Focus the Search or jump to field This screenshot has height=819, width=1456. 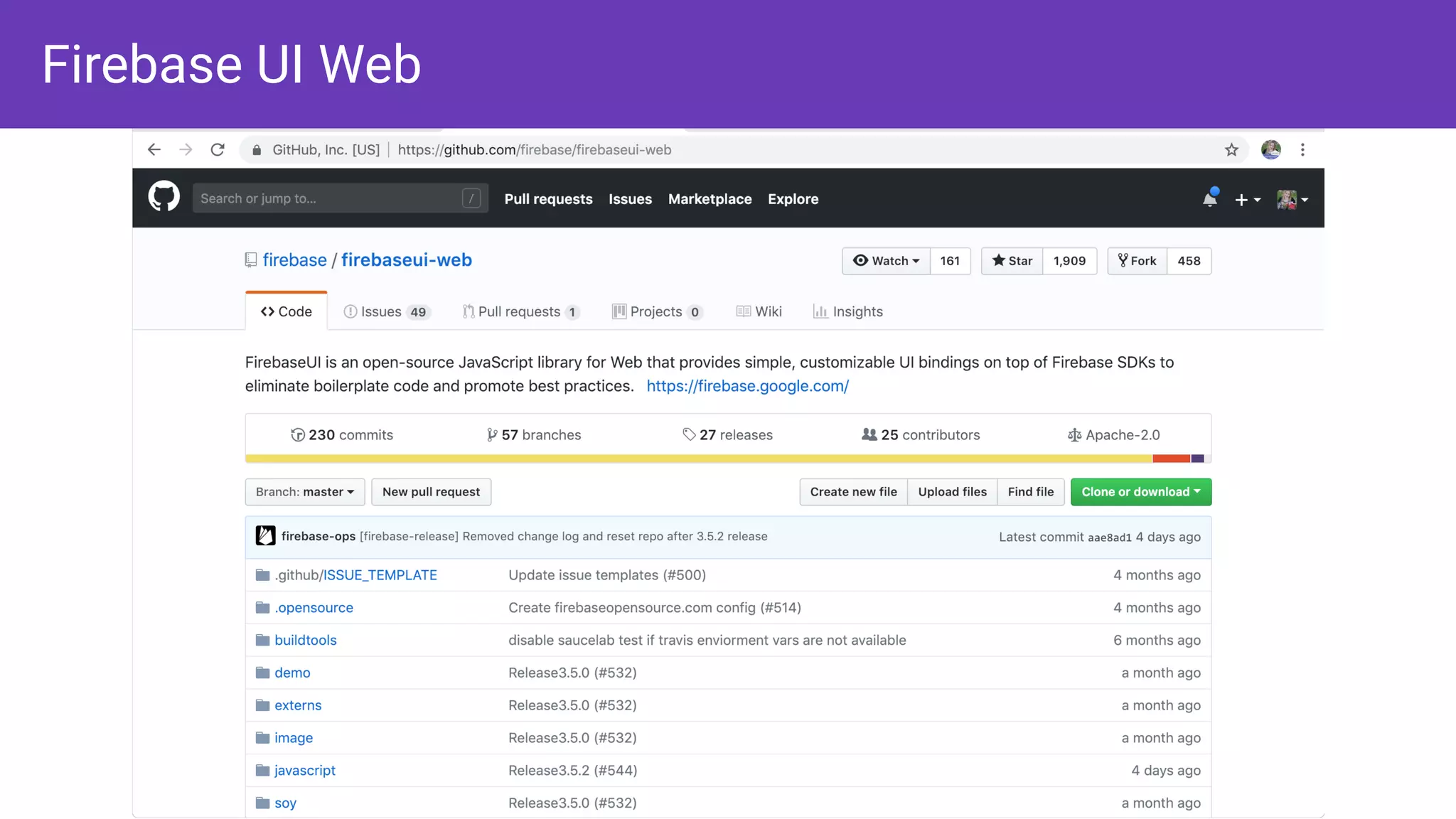[340, 198]
